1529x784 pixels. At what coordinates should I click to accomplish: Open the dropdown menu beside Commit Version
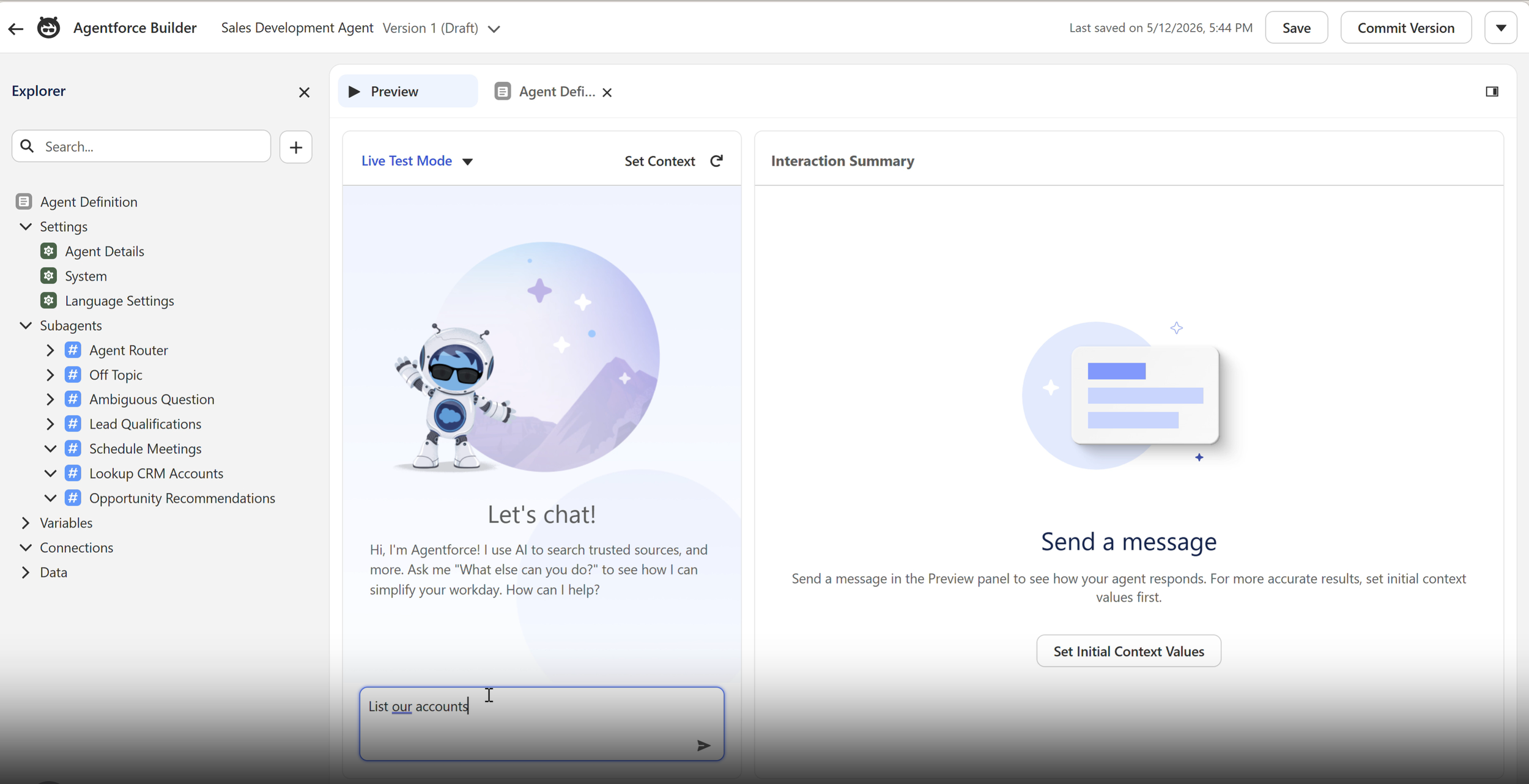click(x=1501, y=28)
